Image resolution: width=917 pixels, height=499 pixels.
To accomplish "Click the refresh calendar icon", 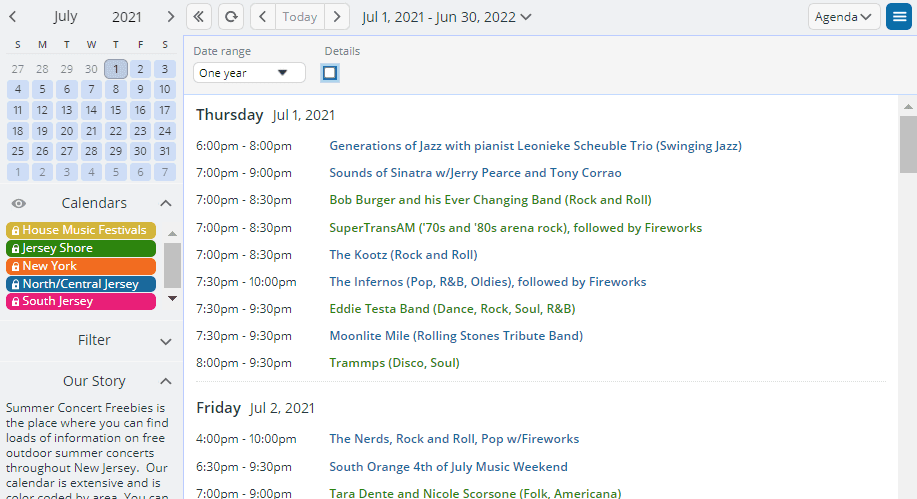I will click(231, 17).
